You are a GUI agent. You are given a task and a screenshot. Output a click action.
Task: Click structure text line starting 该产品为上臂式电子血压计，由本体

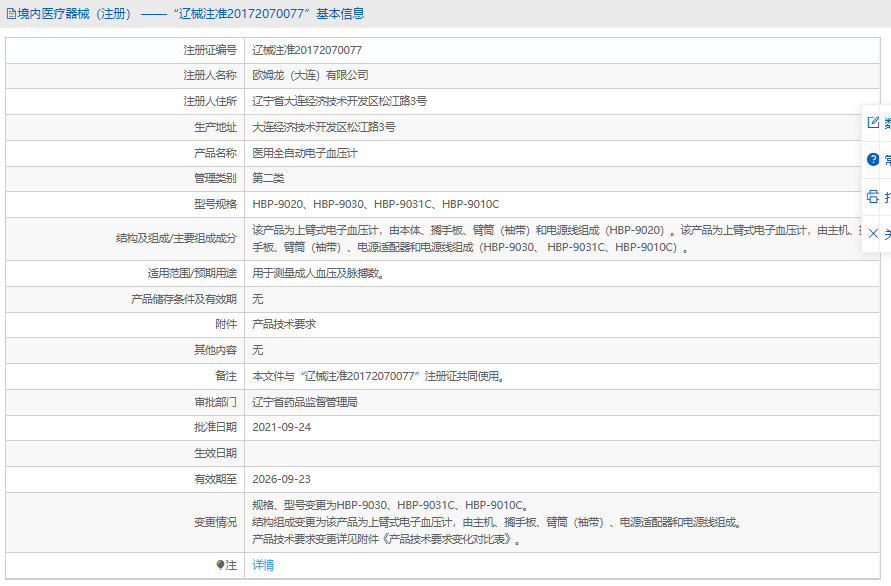[557, 230]
